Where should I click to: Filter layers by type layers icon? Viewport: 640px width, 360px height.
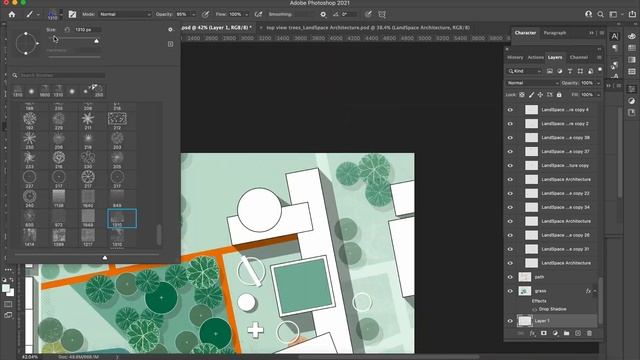[x=570, y=71]
